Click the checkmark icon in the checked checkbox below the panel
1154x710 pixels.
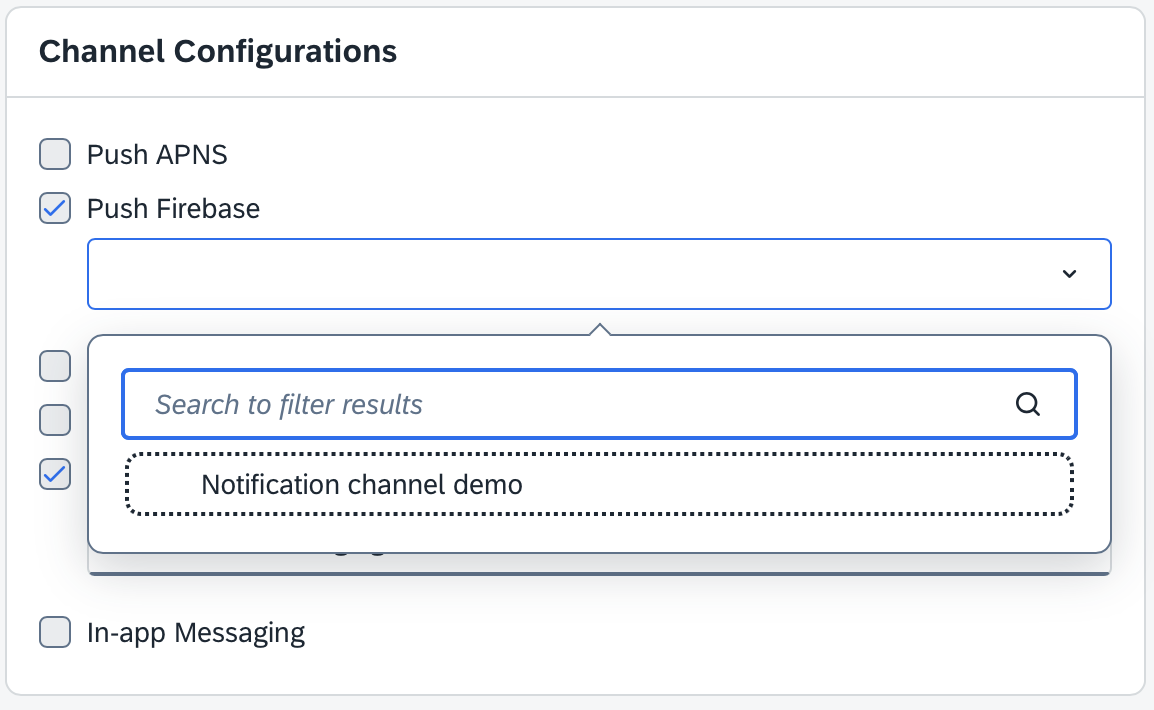click(x=55, y=474)
